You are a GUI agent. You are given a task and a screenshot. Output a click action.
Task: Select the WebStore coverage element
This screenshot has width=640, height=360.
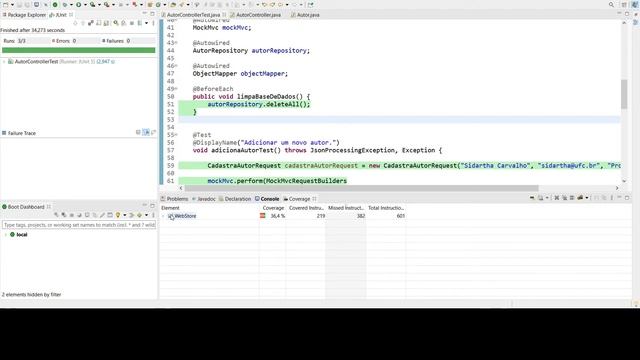click(x=185, y=216)
